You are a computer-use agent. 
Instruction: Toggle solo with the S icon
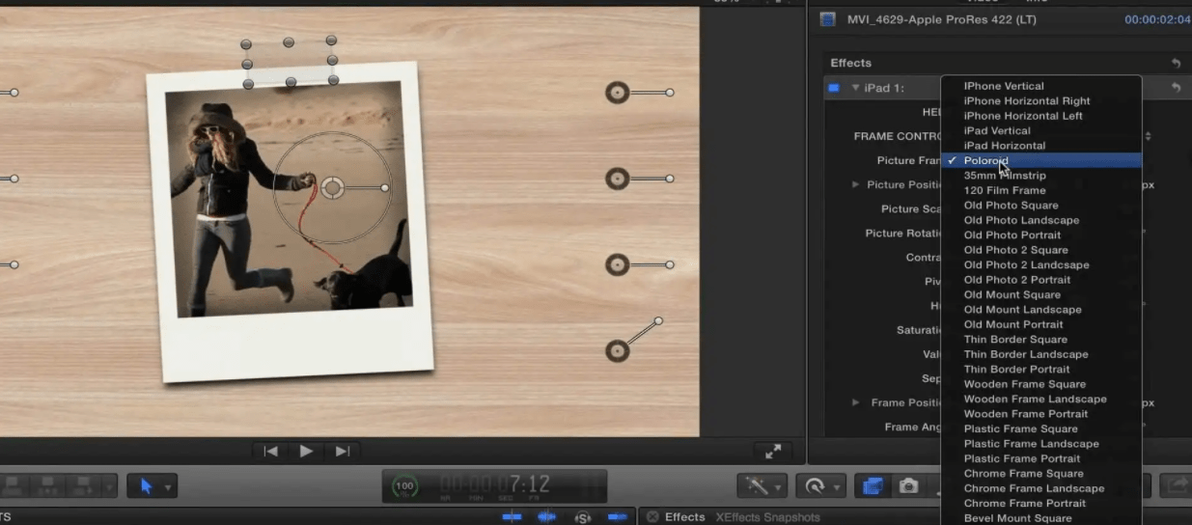point(583,517)
